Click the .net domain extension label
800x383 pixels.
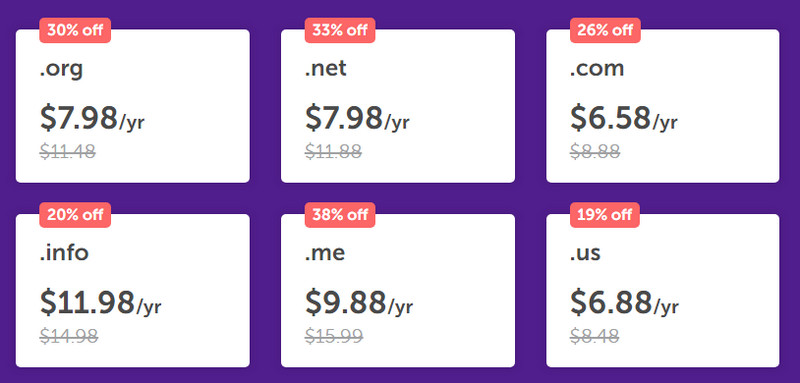[326, 68]
